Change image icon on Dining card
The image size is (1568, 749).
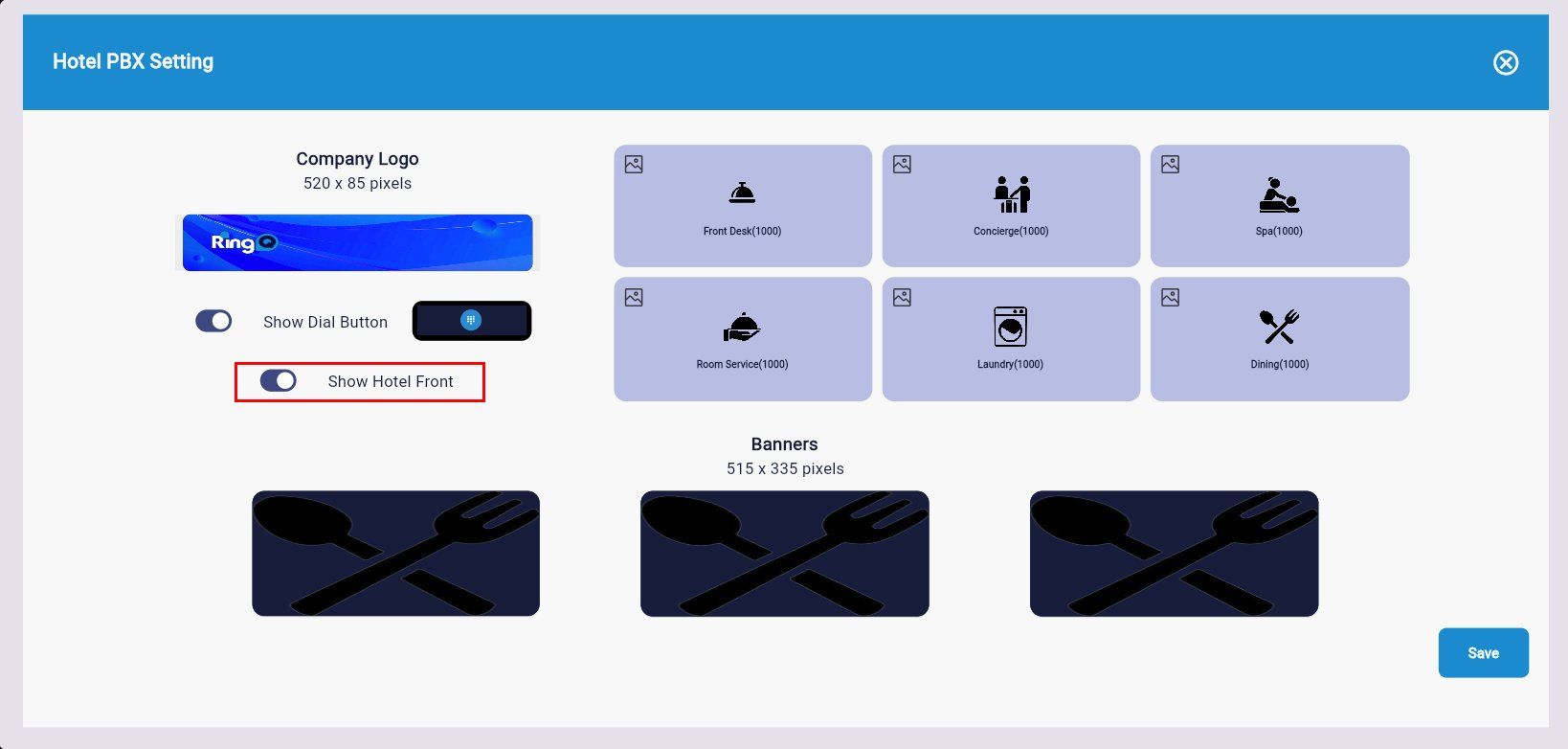pyautogui.click(x=1170, y=298)
